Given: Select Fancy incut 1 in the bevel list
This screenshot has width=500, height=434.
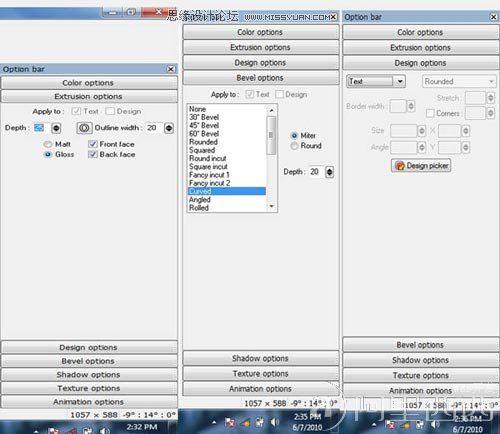Looking at the screenshot, I should click(209, 175).
